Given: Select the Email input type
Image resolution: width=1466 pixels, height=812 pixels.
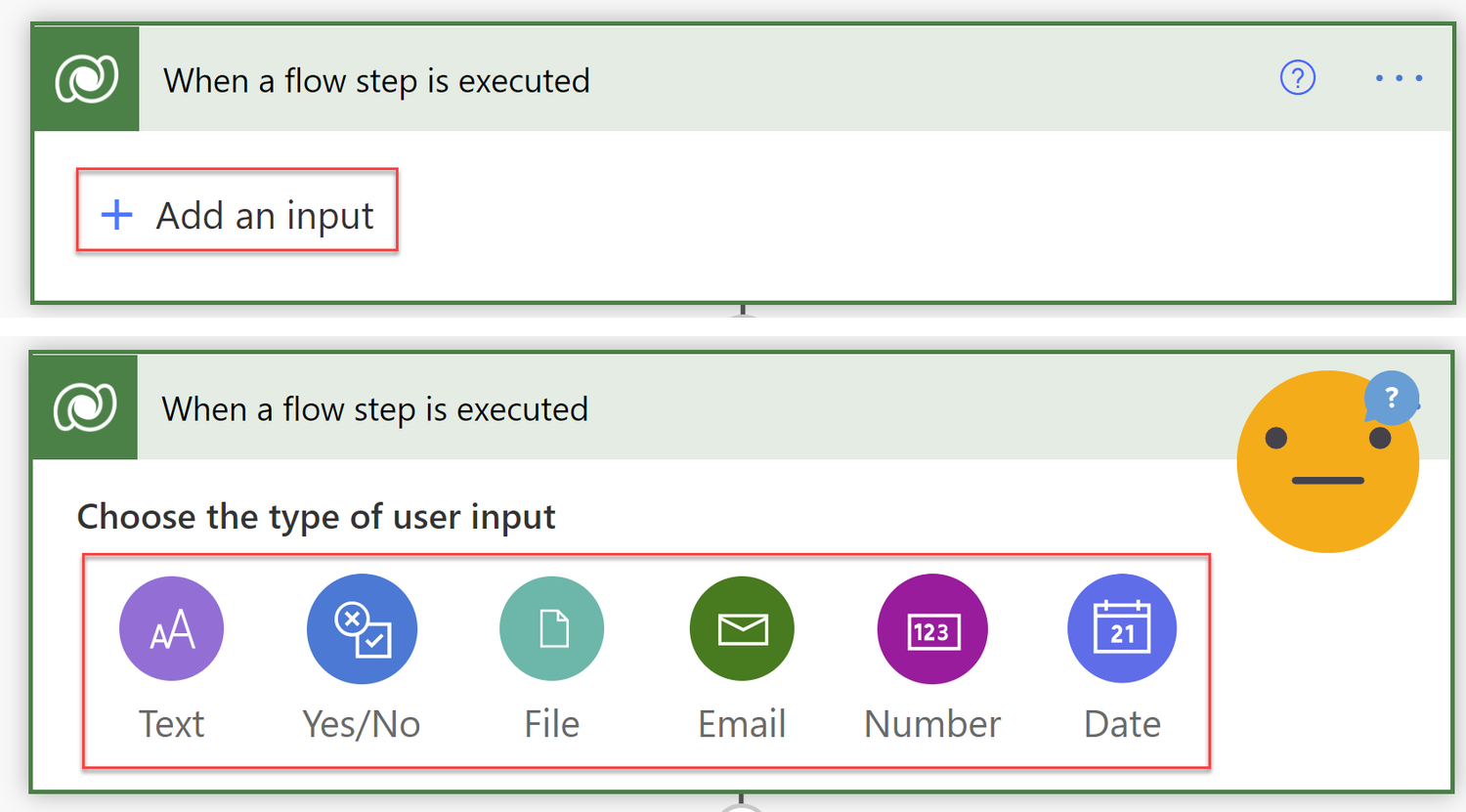Looking at the screenshot, I should pos(741,628).
